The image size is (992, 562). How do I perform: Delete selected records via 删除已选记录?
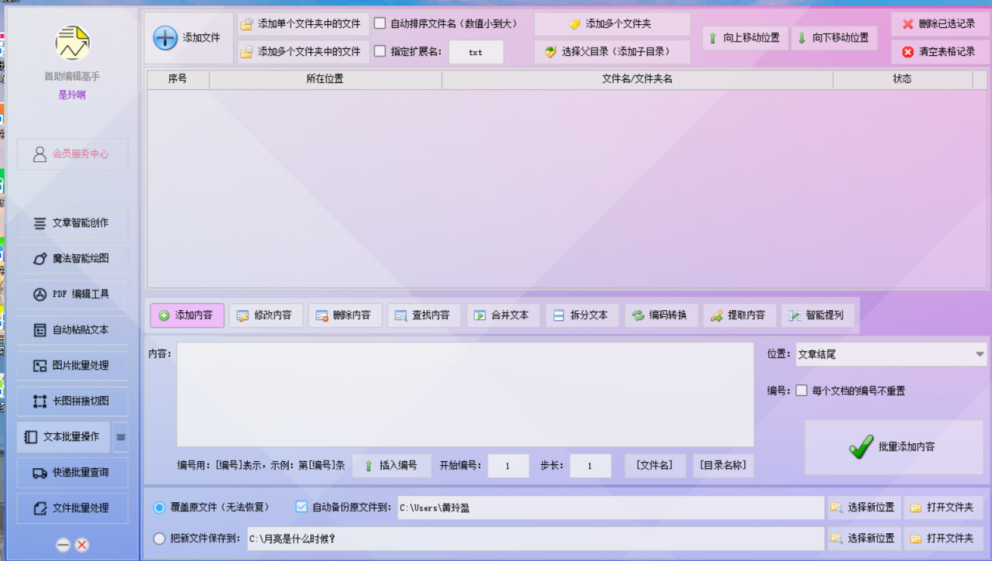(939, 24)
